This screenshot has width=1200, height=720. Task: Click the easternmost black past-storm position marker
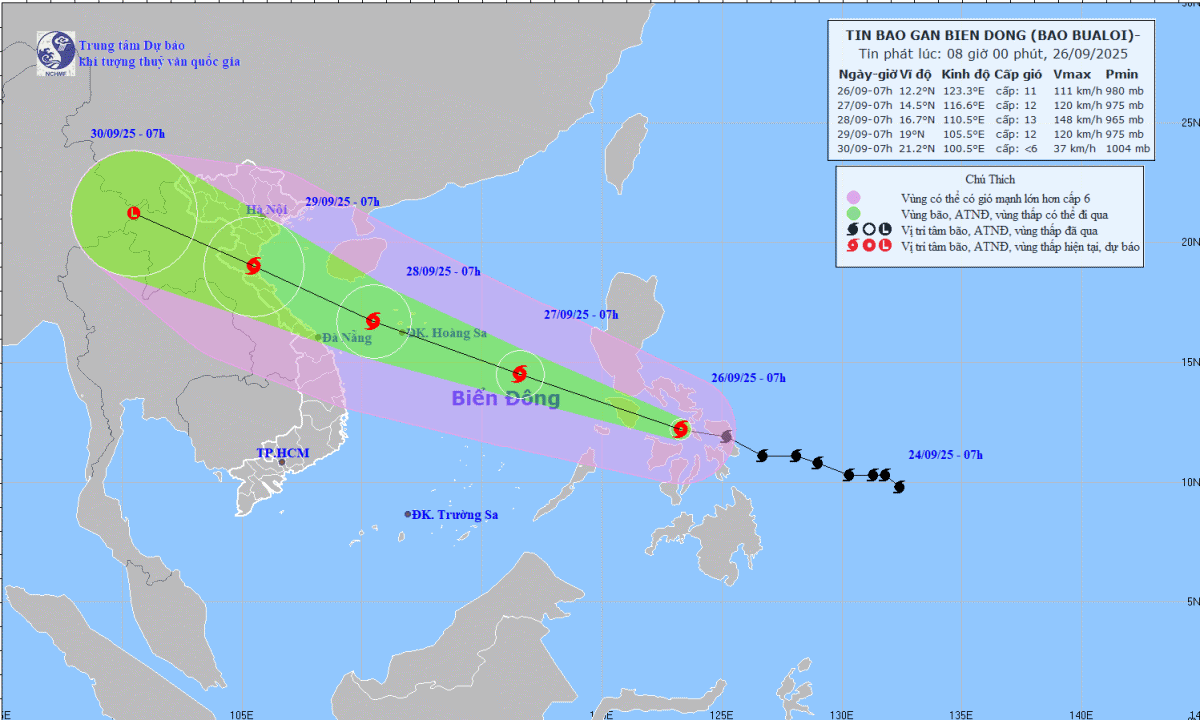pos(898,487)
